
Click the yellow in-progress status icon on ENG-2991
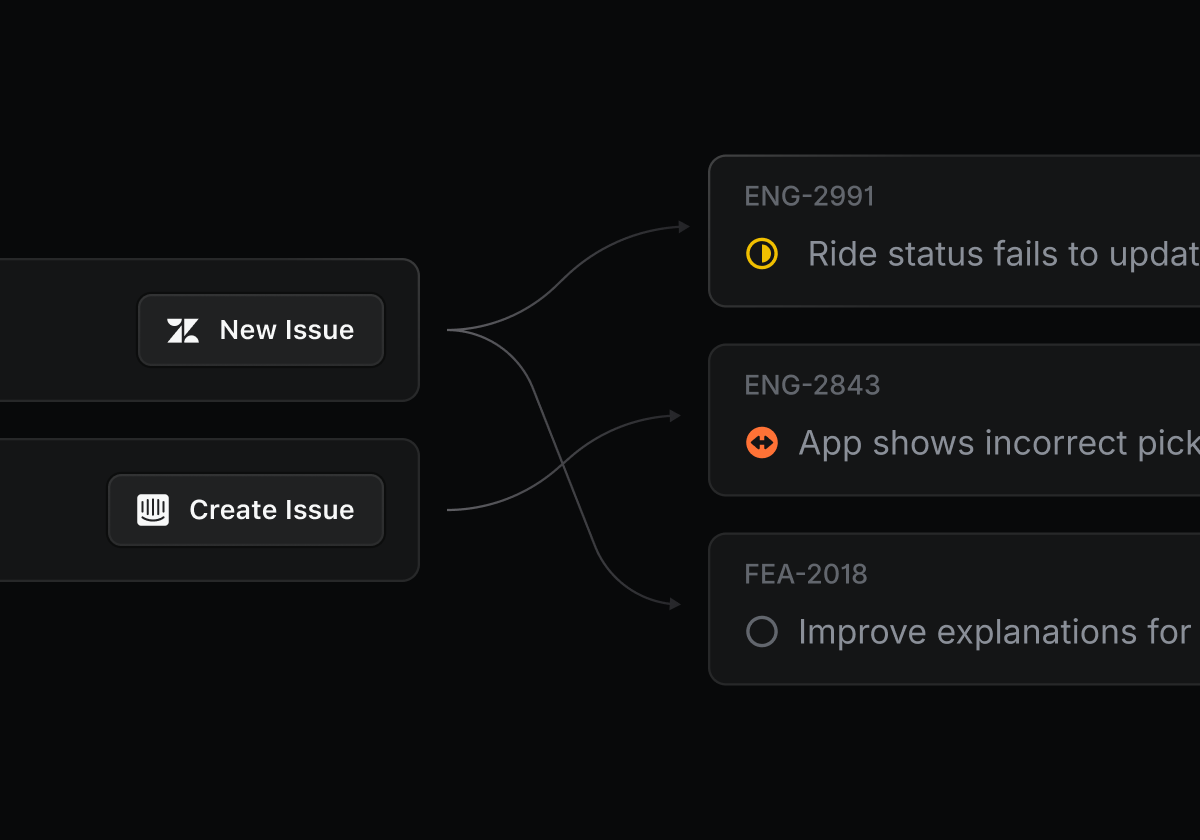tap(762, 254)
